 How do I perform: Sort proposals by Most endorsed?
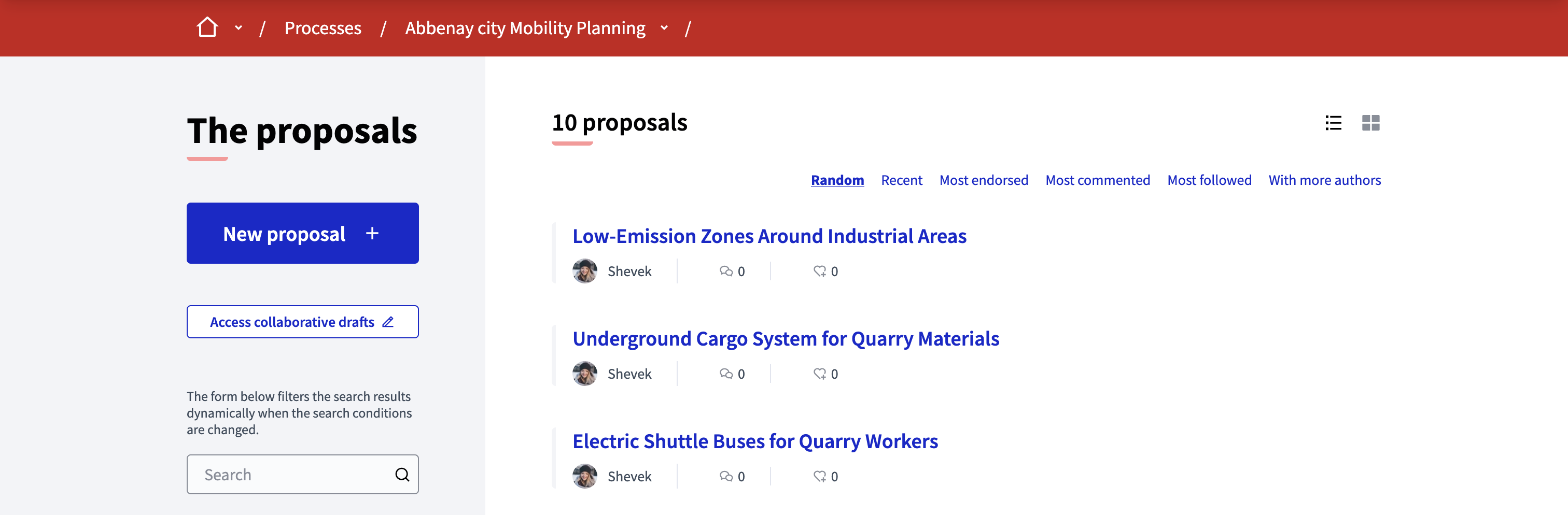point(984,180)
